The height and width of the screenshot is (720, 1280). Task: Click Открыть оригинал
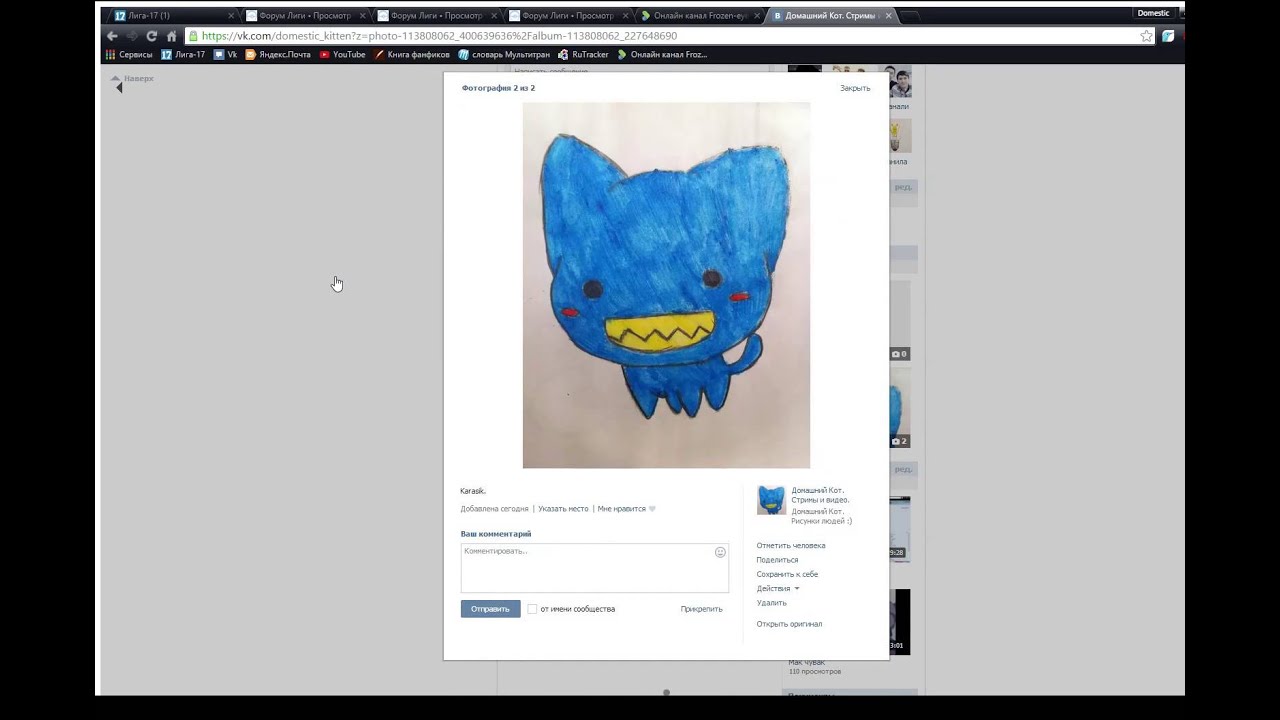789,624
